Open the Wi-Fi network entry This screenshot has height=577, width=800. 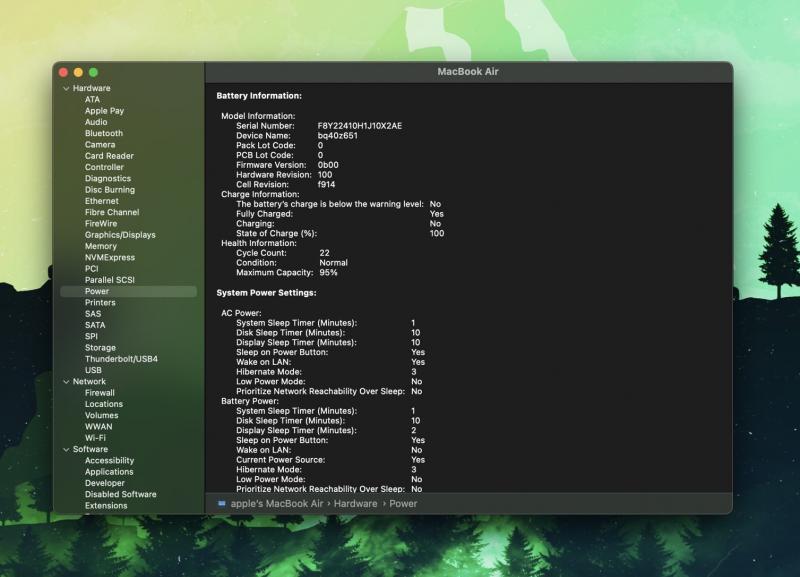coord(96,438)
